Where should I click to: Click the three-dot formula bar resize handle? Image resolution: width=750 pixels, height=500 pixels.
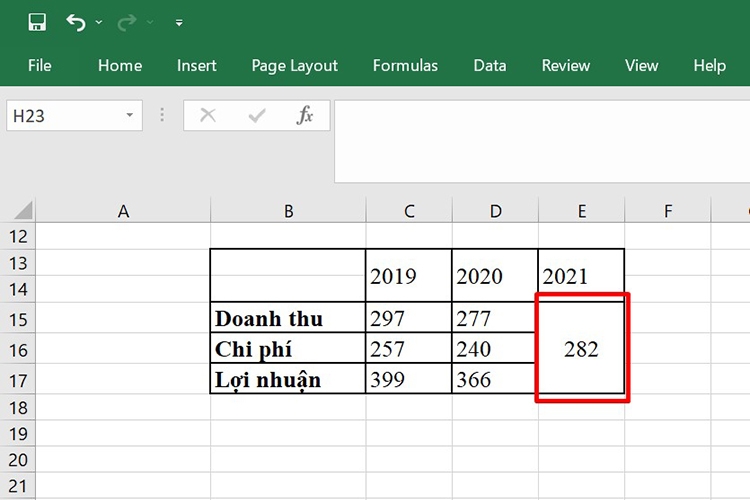162,115
